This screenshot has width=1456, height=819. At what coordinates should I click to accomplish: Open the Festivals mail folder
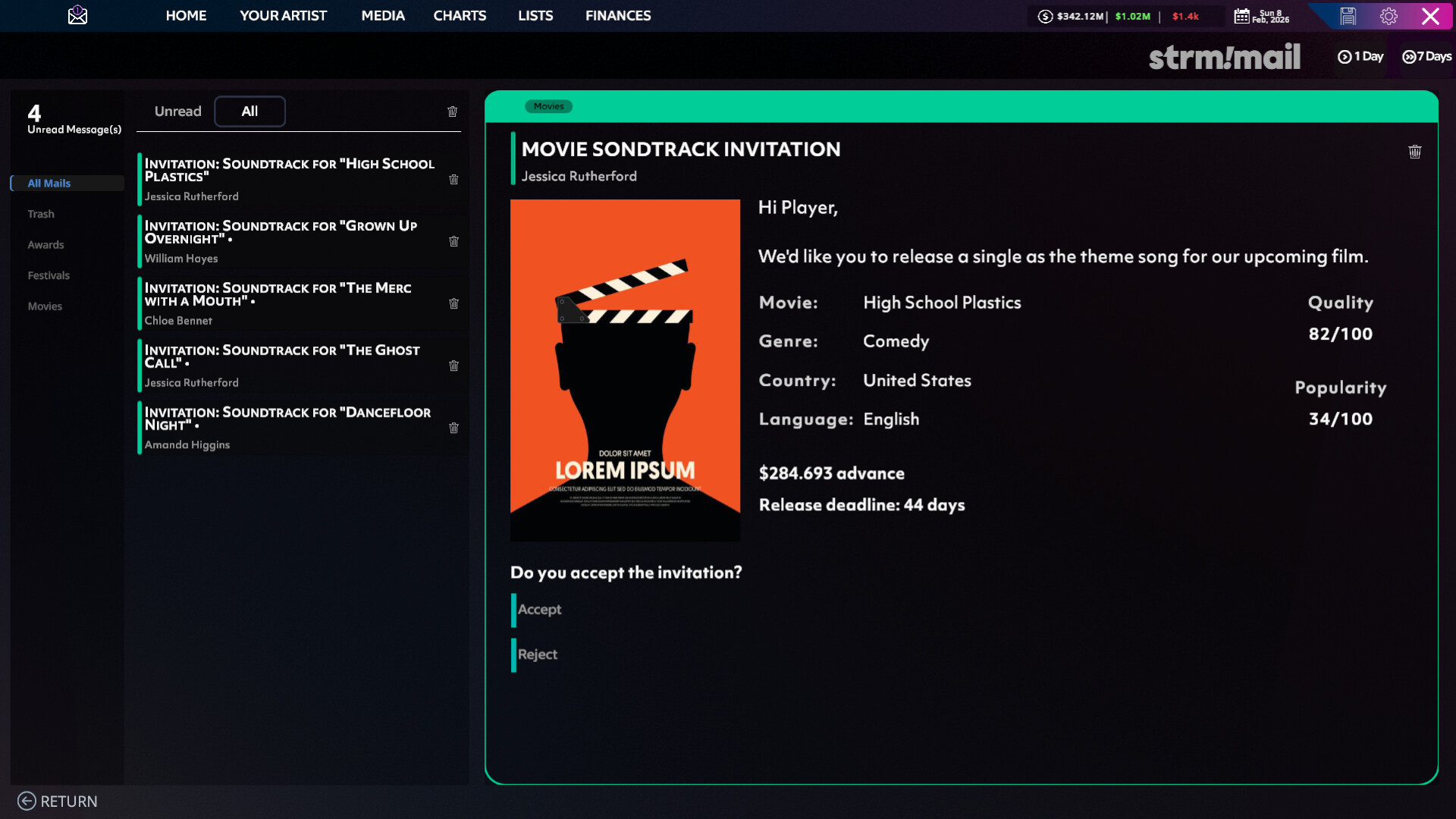tap(49, 275)
